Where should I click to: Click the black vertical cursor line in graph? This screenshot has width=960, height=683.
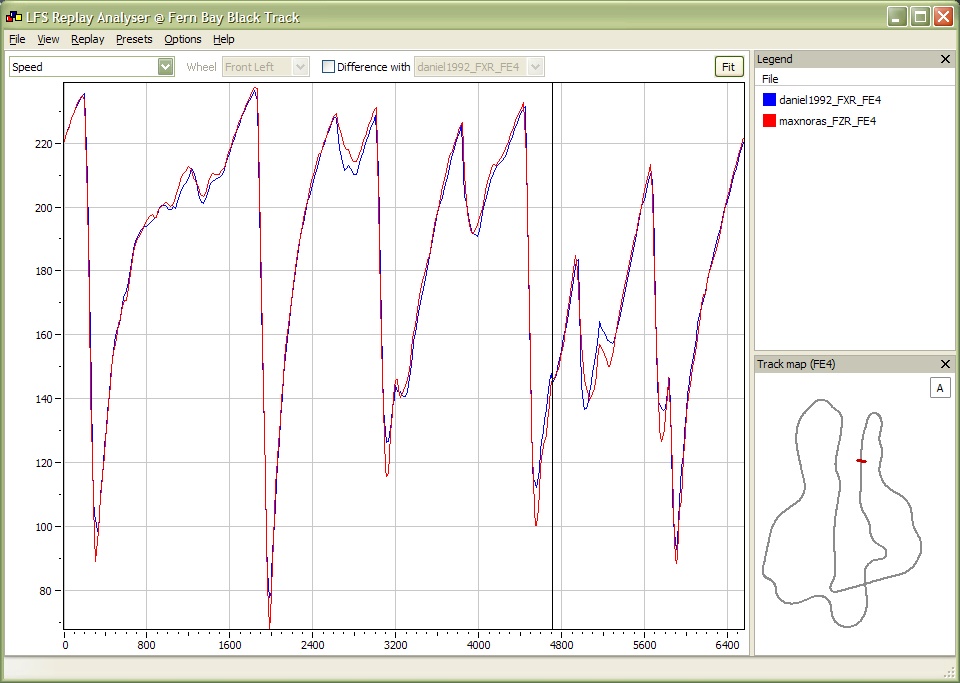coord(552,355)
